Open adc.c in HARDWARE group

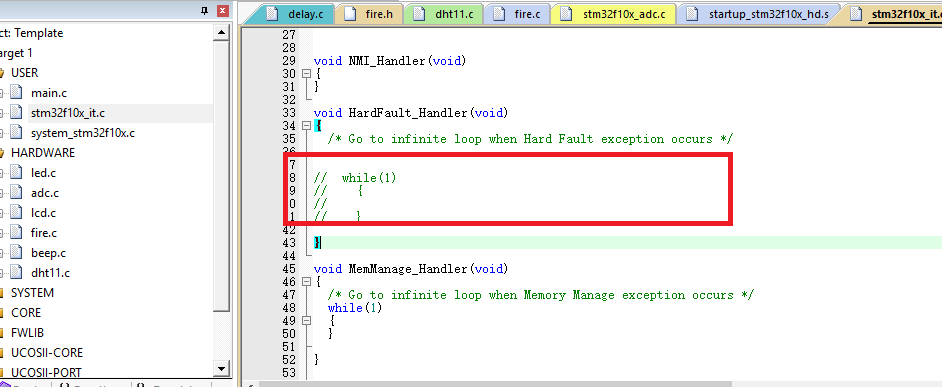click(44, 193)
